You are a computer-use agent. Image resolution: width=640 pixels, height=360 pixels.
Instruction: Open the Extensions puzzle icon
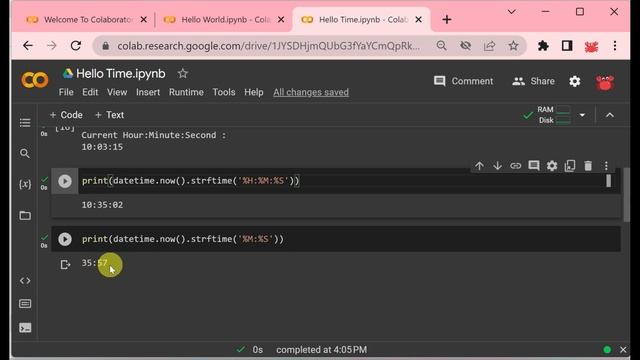(543, 46)
